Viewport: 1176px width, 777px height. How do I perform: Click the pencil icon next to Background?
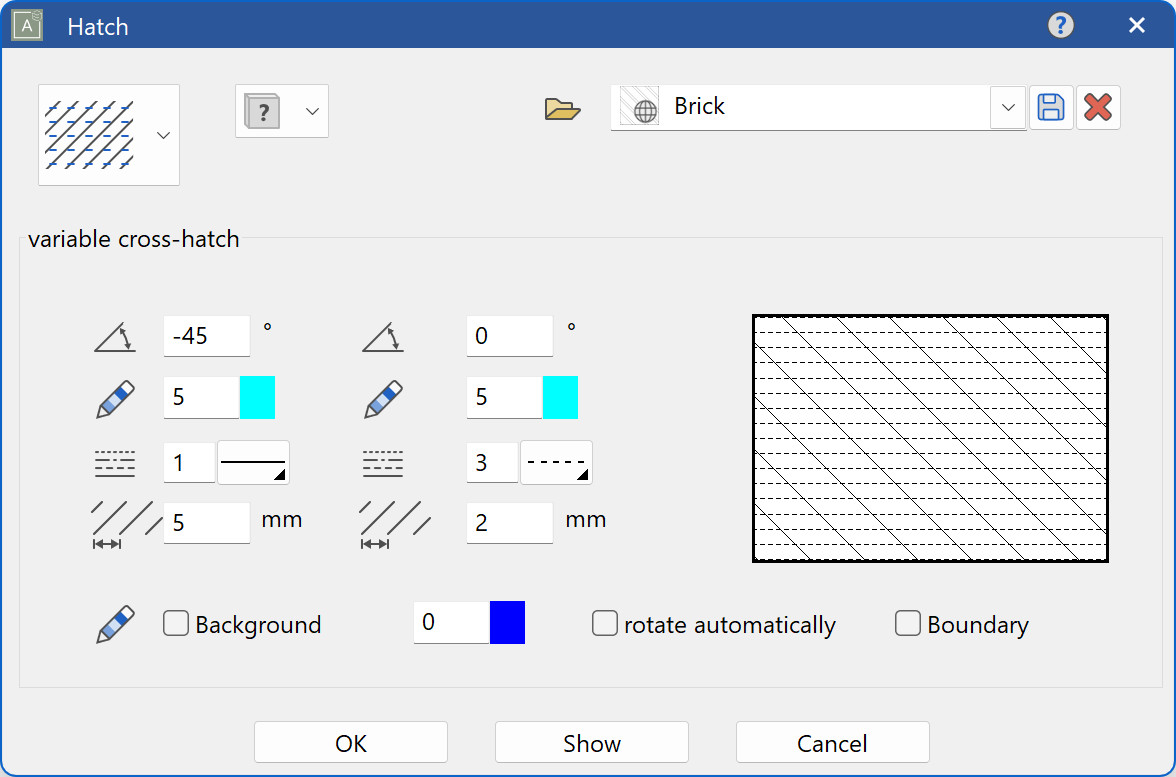[x=113, y=623]
